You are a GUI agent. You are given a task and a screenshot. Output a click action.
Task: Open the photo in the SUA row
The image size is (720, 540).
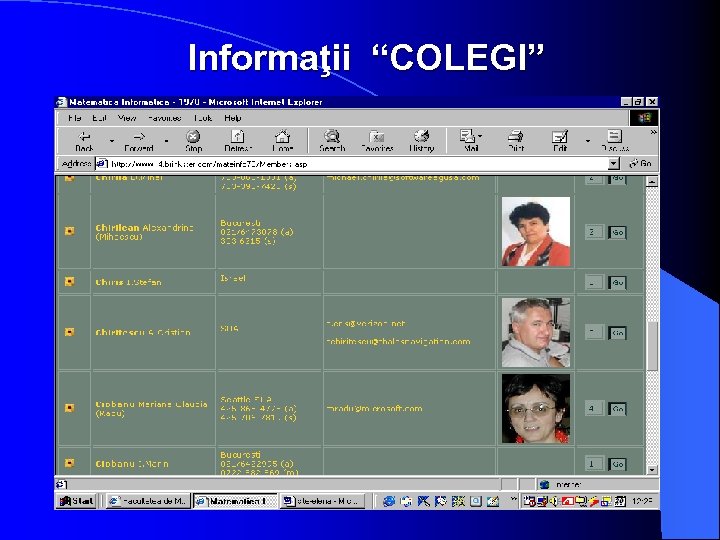point(536,332)
